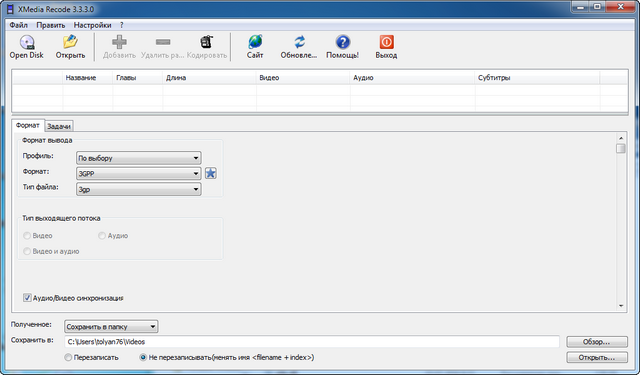This screenshot has height=375, width=640.
Task: Select the Аудио radio button
Action: click(x=102, y=235)
